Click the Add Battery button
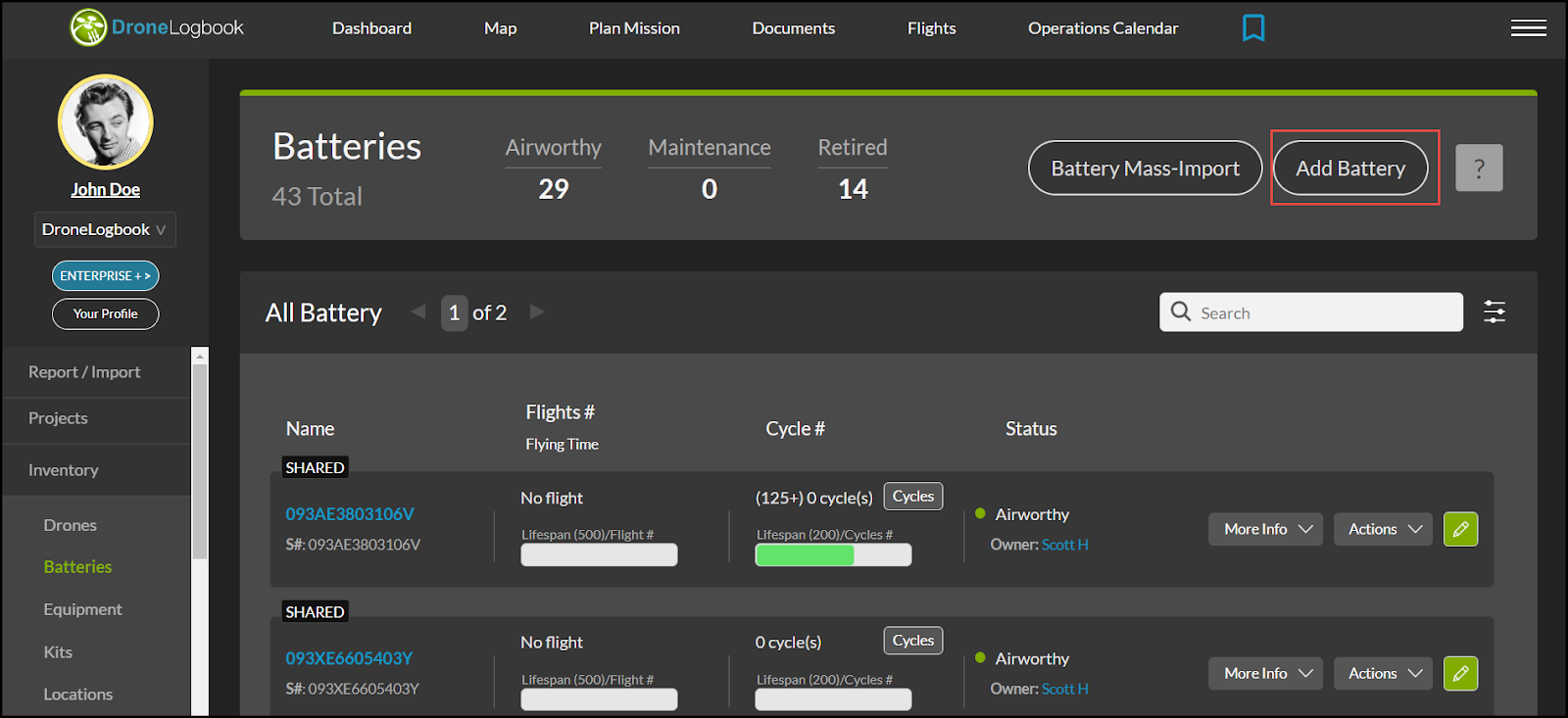1568x718 pixels. 1350,168
